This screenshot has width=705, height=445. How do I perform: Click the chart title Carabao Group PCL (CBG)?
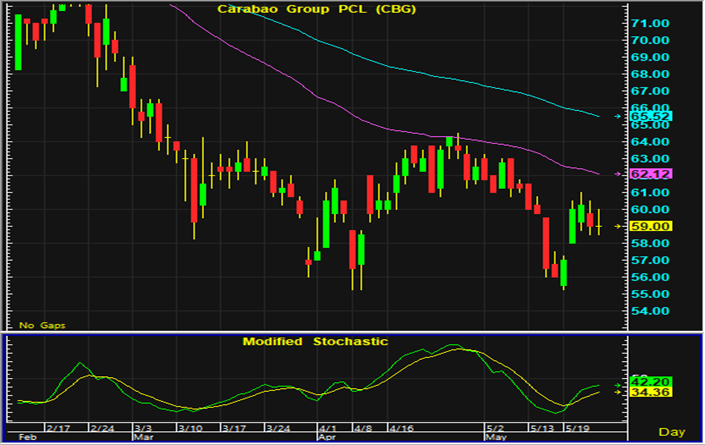(317, 9)
